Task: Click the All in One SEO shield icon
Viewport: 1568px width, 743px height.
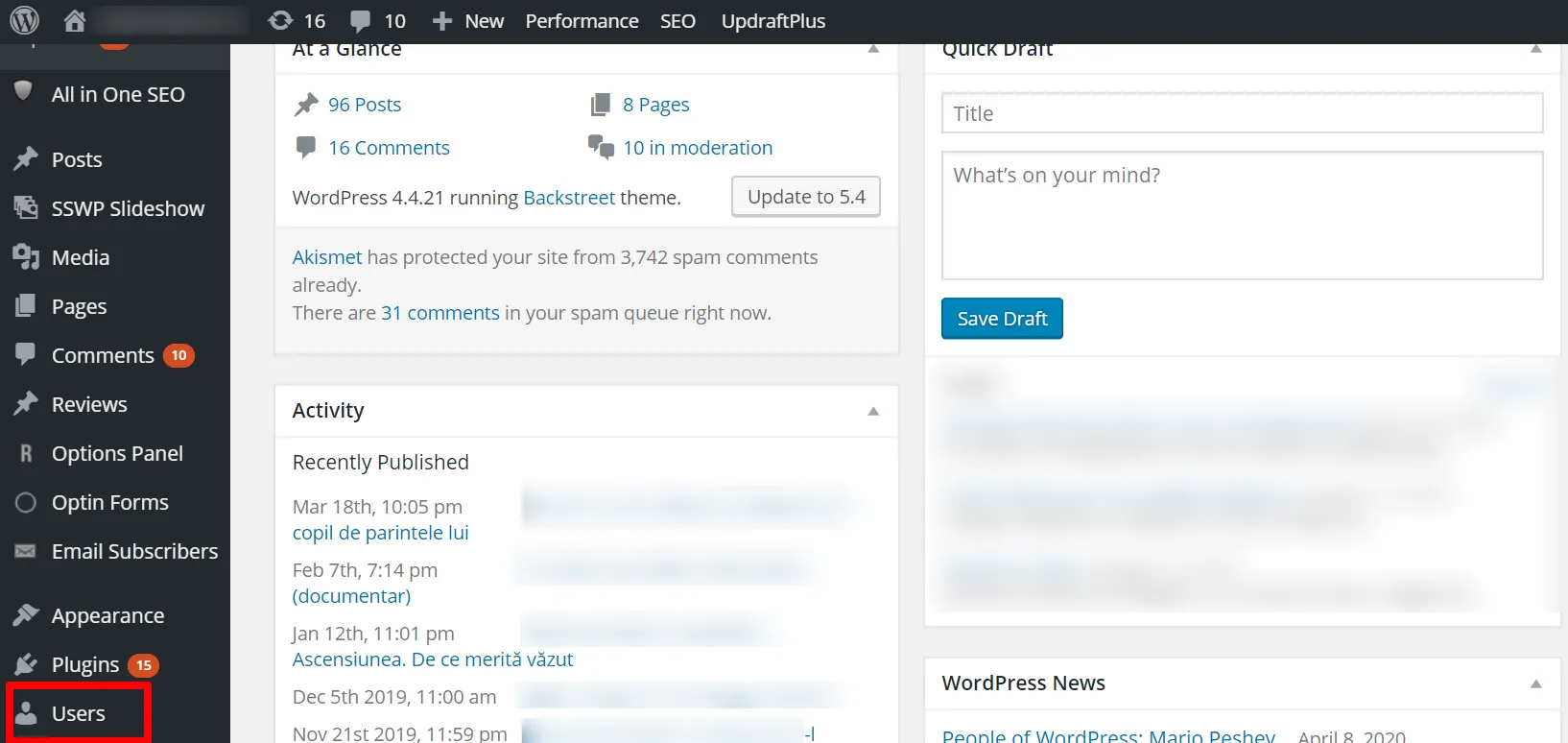Action: click(24, 92)
